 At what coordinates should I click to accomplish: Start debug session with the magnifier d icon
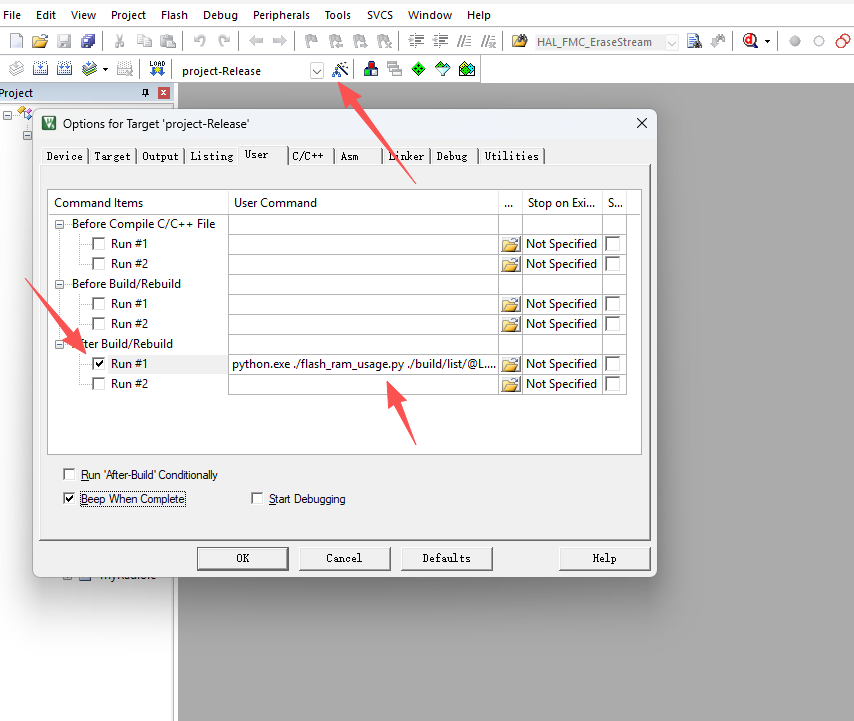tap(750, 41)
